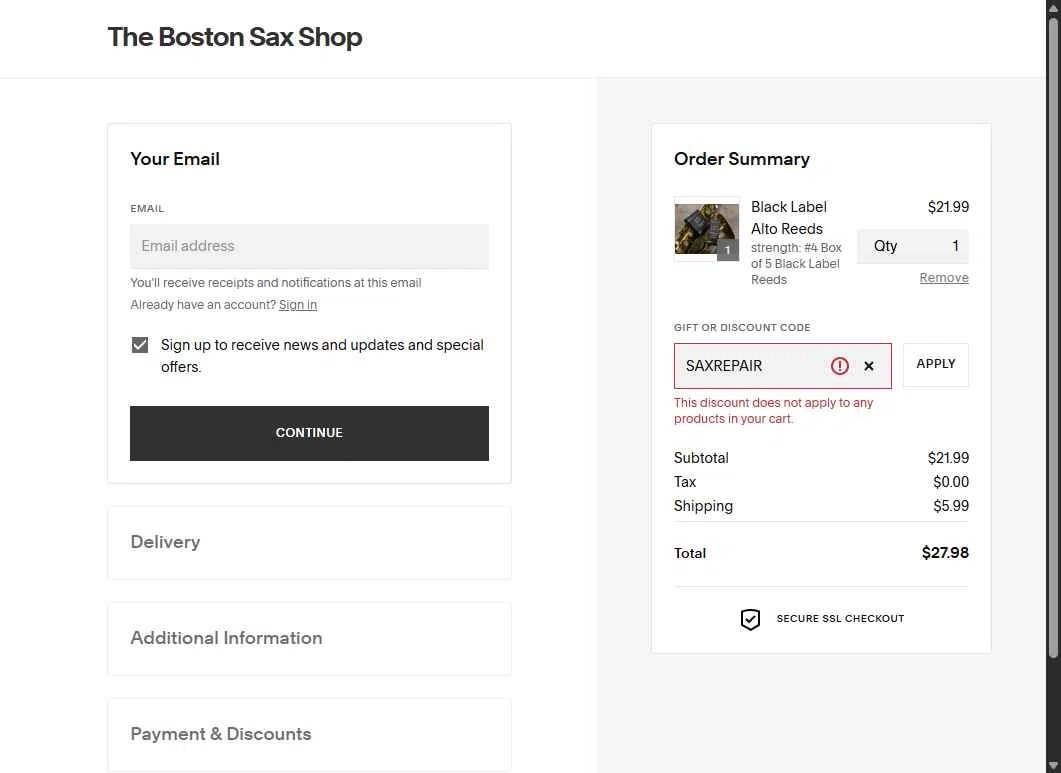1061x773 pixels.
Task: Click the Order Summary heading
Action: (x=742, y=159)
